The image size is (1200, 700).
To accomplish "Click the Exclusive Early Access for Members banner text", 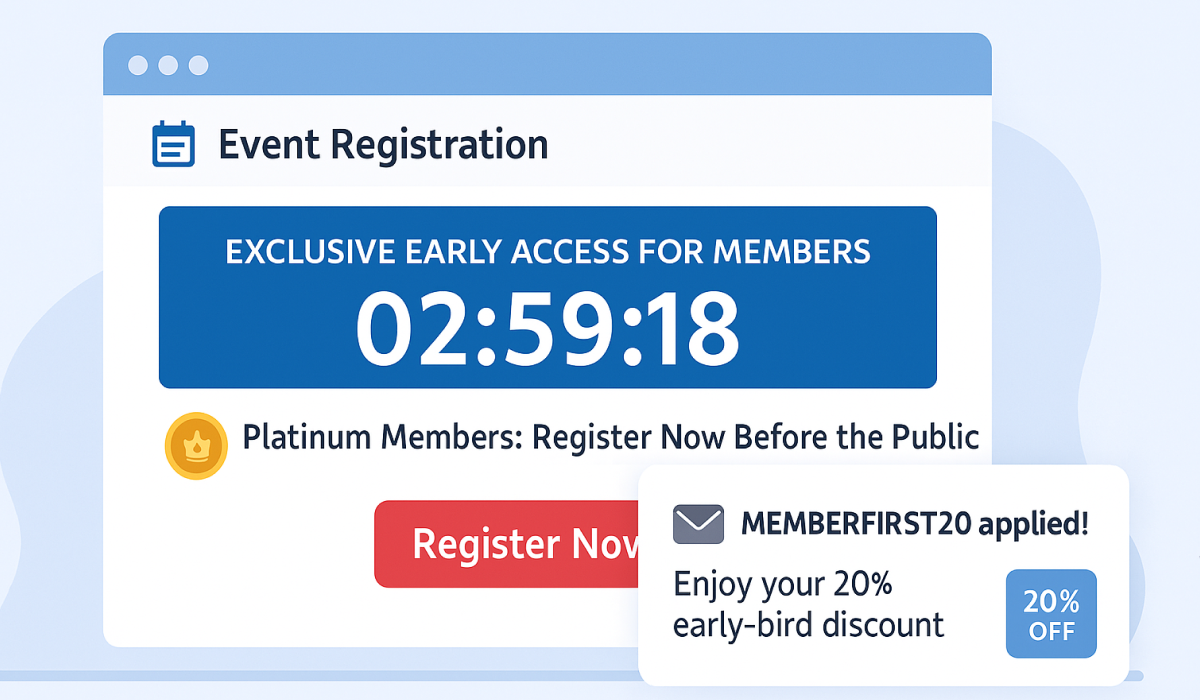I will click(548, 251).
